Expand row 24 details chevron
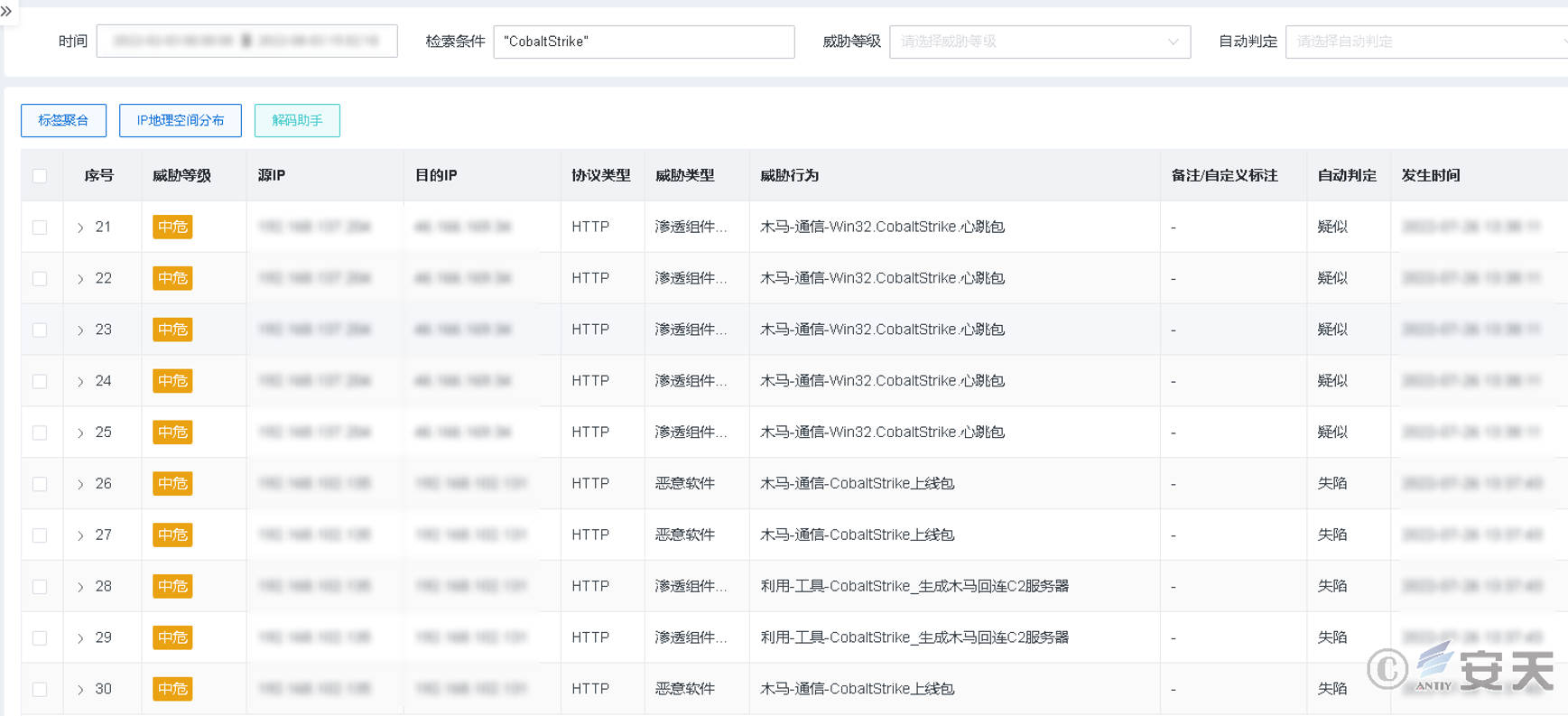Viewport: 1568px width, 716px height. (80, 382)
